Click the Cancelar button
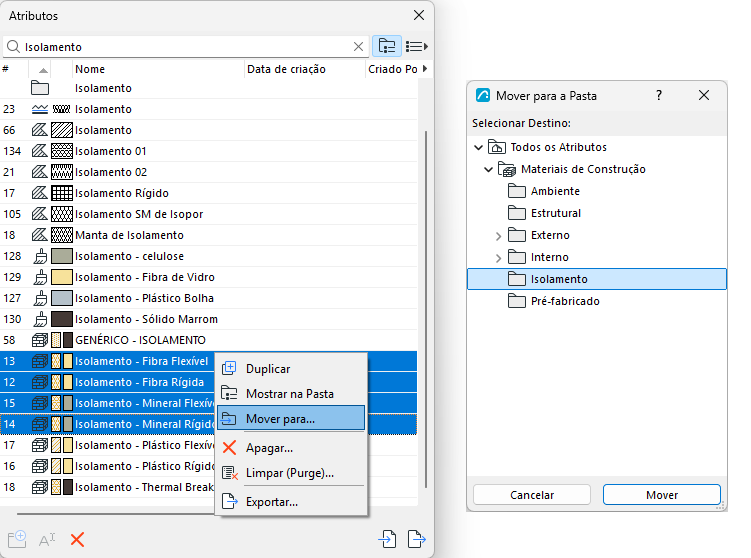The height and width of the screenshot is (558, 751). click(x=532, y=495)
